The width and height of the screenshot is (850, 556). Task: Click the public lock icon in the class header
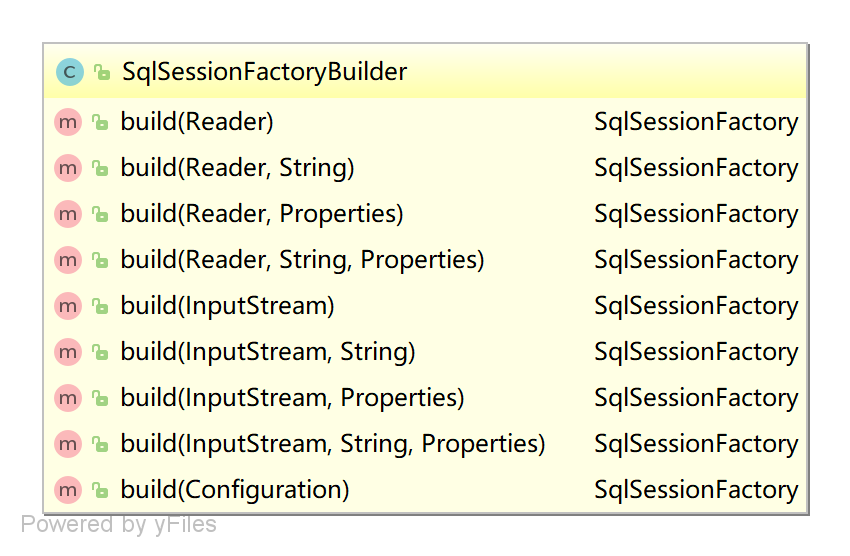tap(101, 72)
